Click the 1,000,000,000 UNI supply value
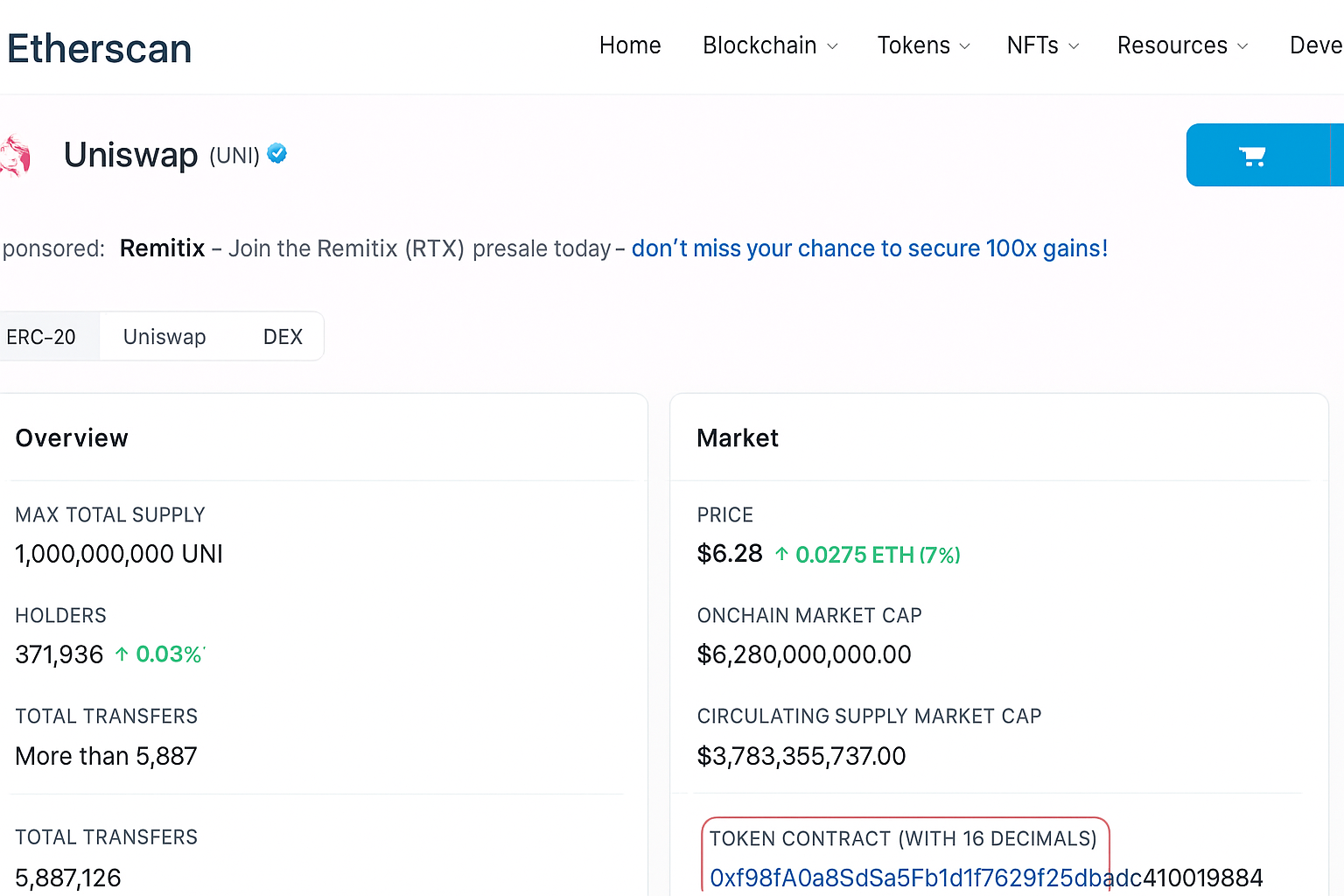The width and height of the screenshot is (1344, 896). pos(119,554)
